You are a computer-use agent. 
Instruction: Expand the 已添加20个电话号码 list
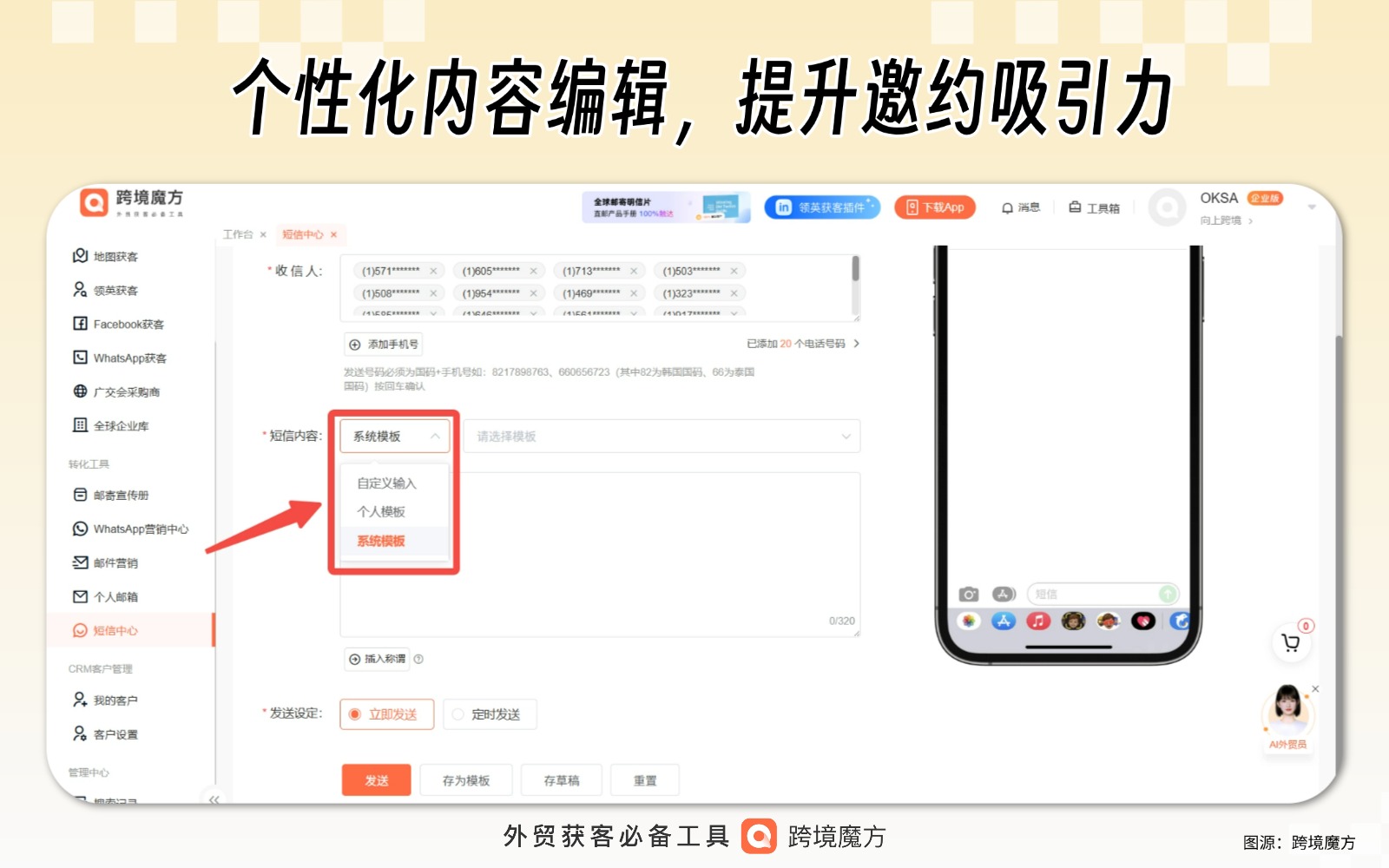pyautogui.click(x=856, y=344)
